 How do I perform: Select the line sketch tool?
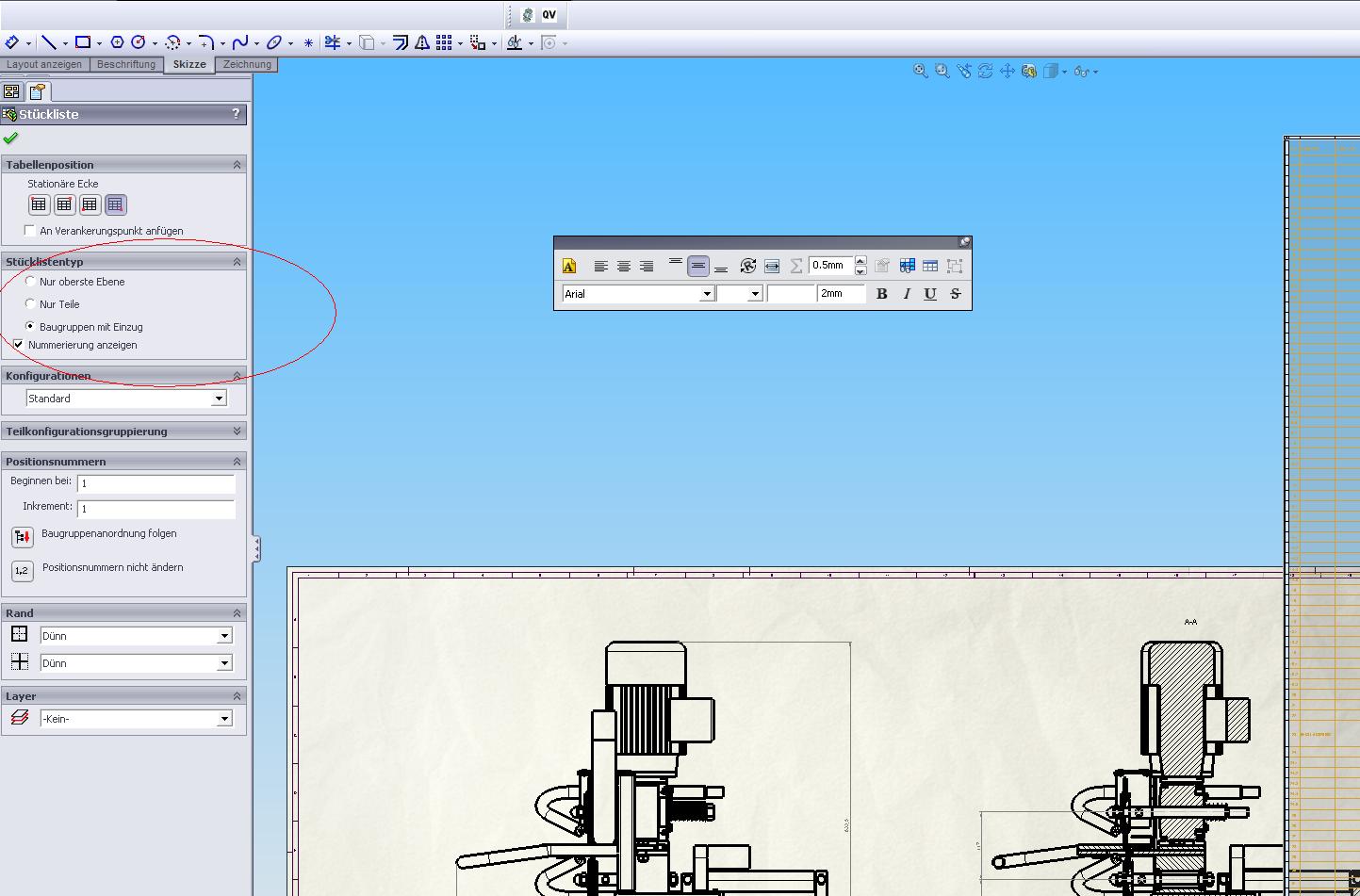coord(48,42)
